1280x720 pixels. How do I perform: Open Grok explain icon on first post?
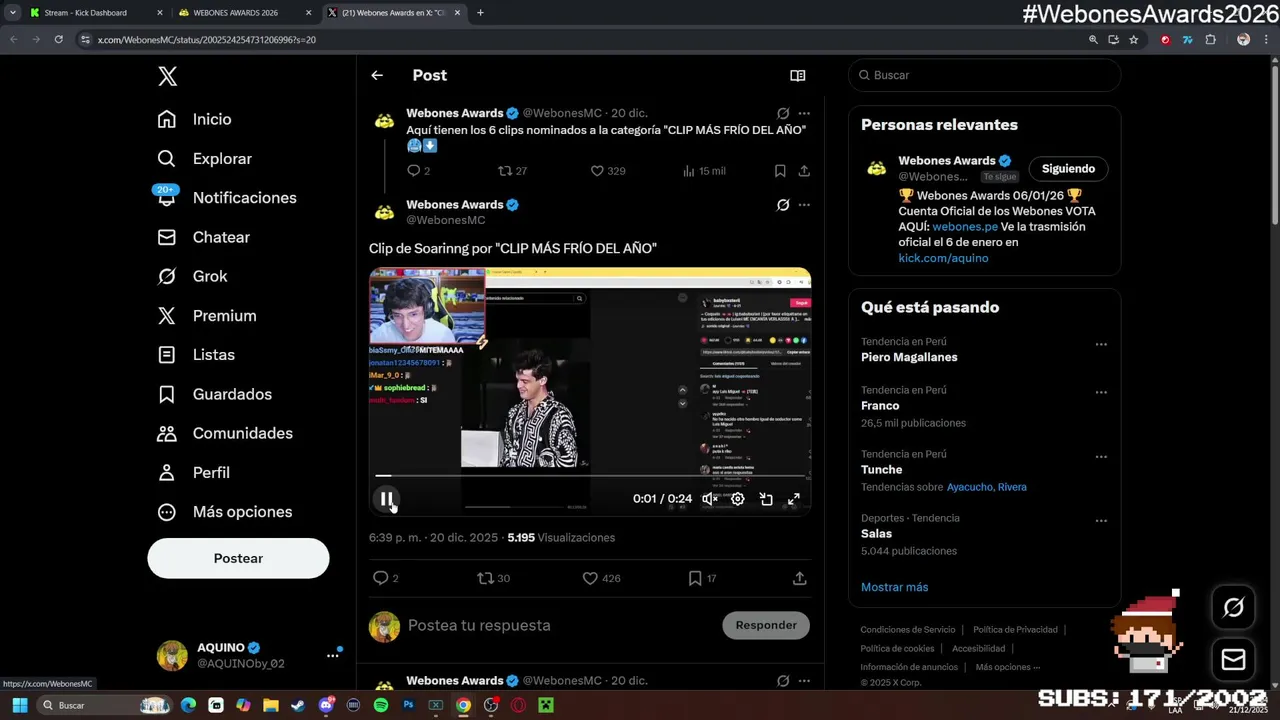783,114
